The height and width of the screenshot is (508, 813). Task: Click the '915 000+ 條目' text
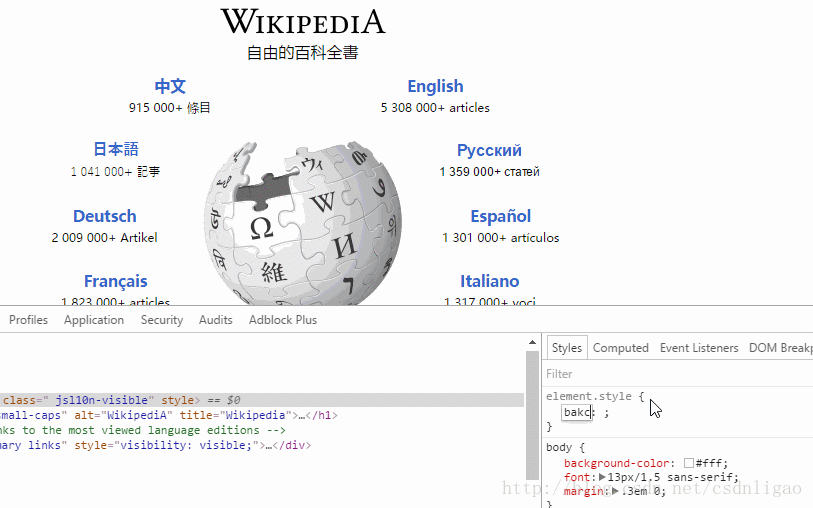pyautogui.click(x=170, y=108)
